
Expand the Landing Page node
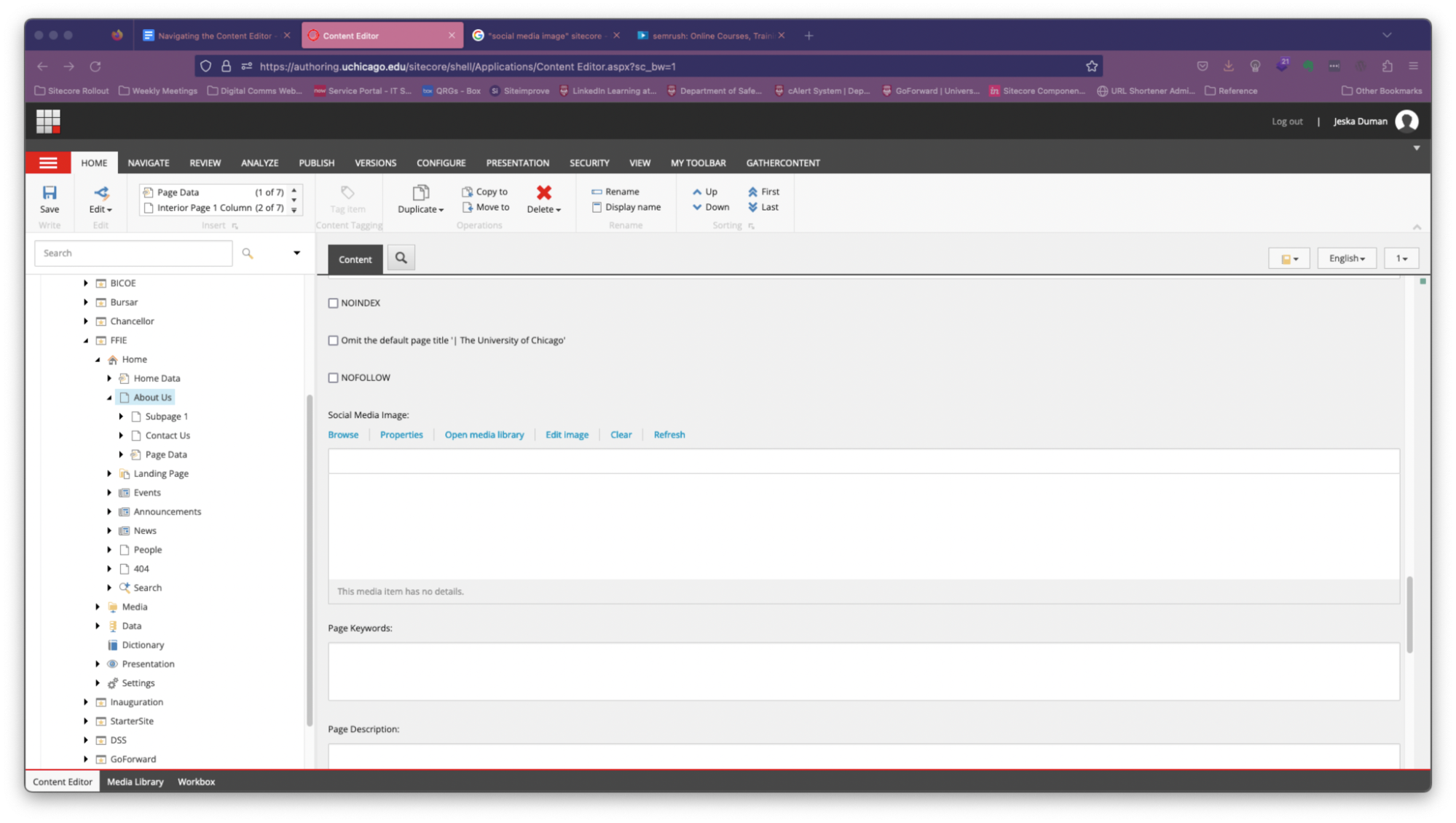109,473
